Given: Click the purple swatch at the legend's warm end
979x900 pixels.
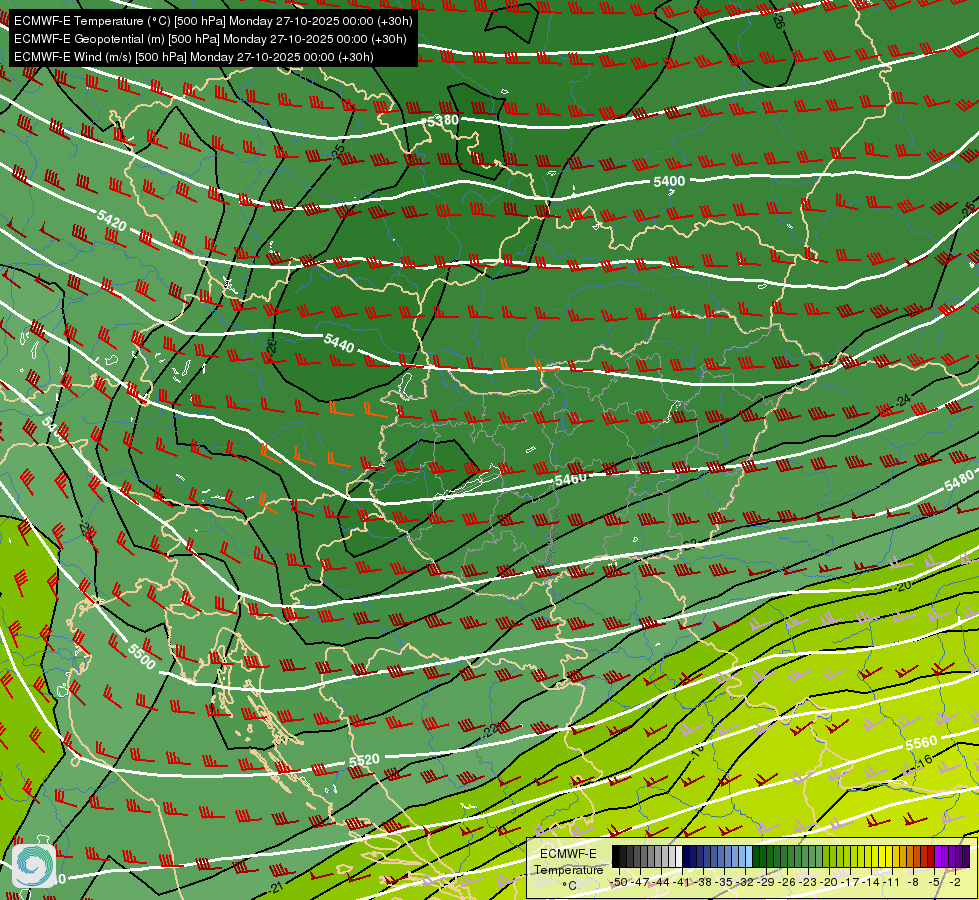Looking at the screenshot, I should [966, 857].
